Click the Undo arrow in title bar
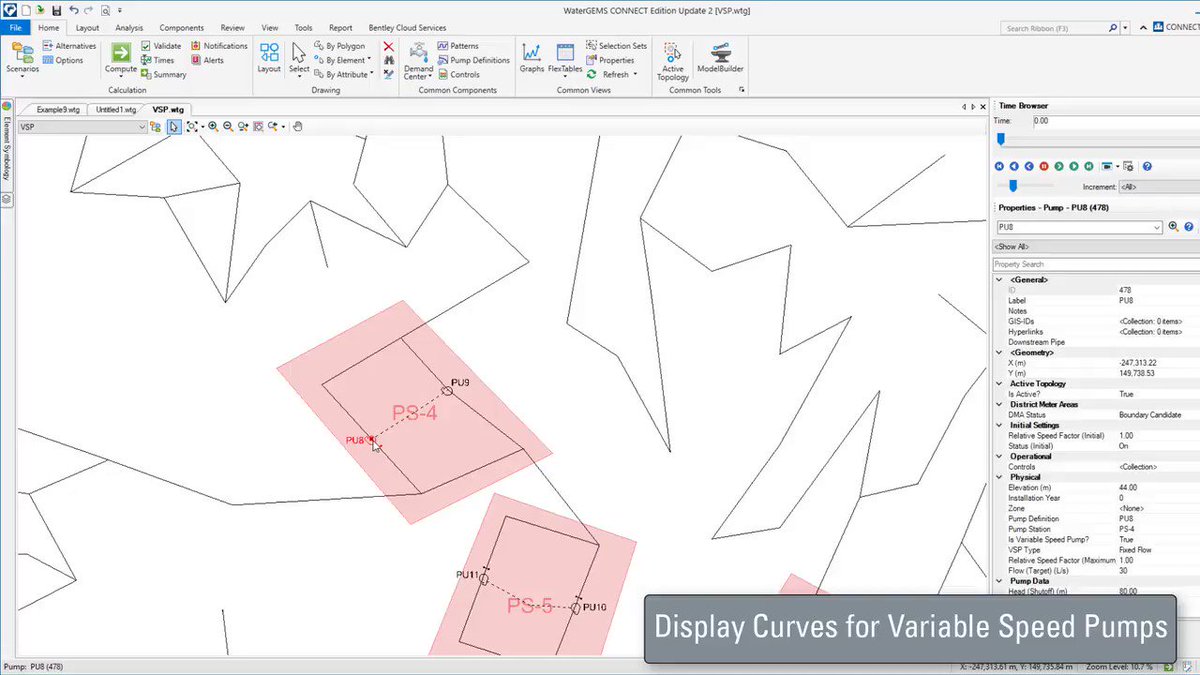The width and height of the screenshot is (1200, 675). [x=74, y=10]
